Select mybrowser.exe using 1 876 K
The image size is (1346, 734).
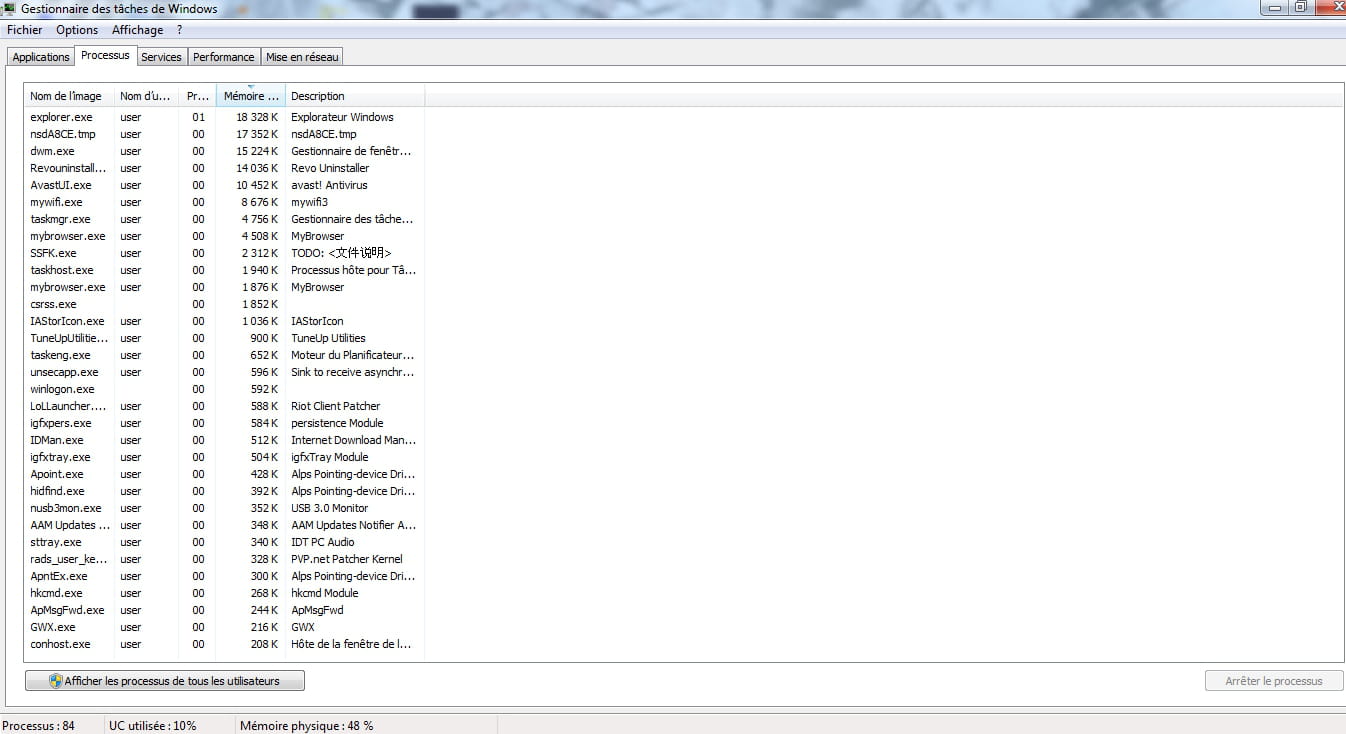click(x=225, y=287)
